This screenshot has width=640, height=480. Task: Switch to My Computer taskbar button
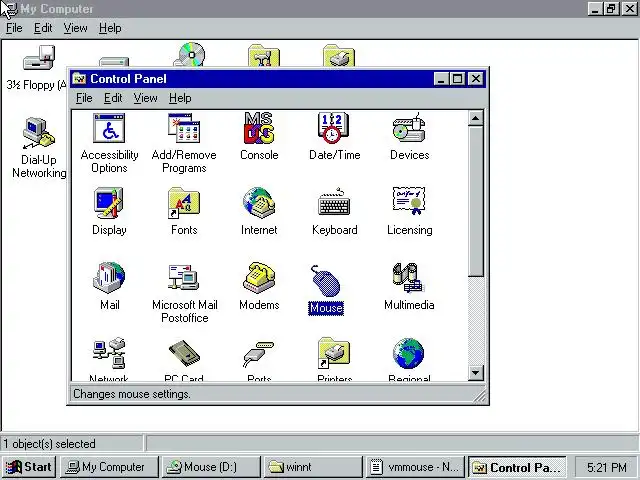pos(109,467)
